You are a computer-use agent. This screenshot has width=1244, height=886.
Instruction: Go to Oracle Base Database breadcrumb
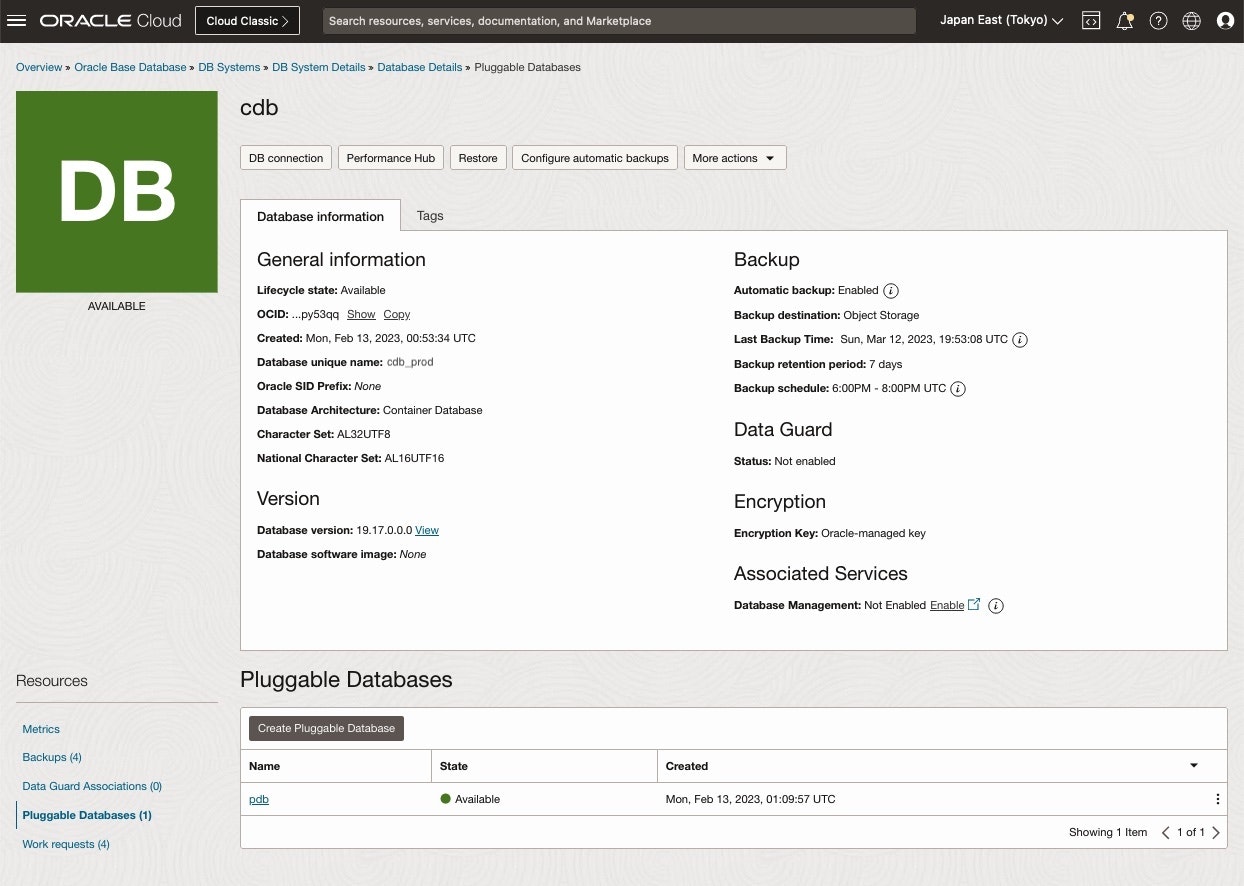(130, 67)
